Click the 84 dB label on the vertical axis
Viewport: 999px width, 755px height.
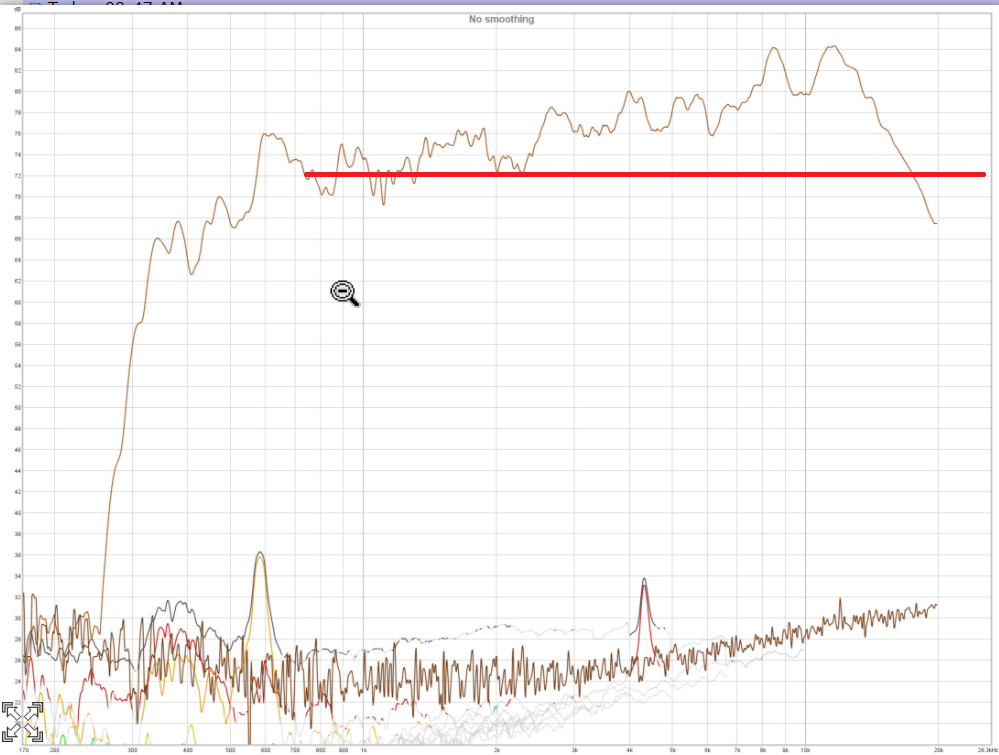18,50
